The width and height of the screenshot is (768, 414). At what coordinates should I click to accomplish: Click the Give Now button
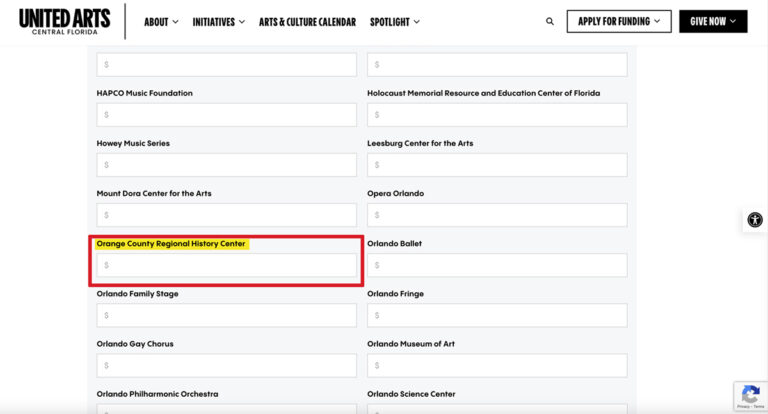coord(713,21)
